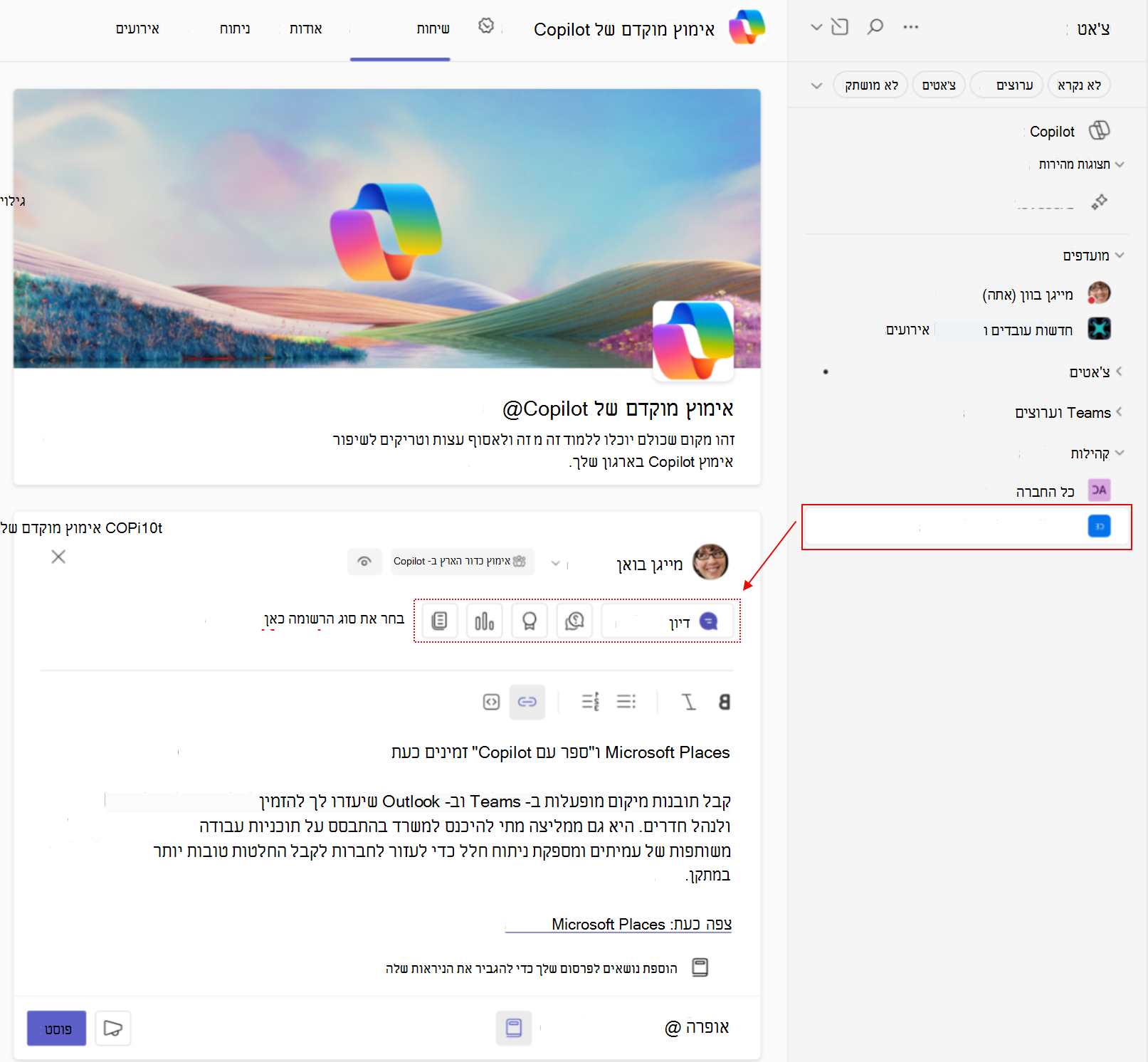Click in the post title text
Image resolution: width=1148 pixels, height=1062 pixels.
561,752
